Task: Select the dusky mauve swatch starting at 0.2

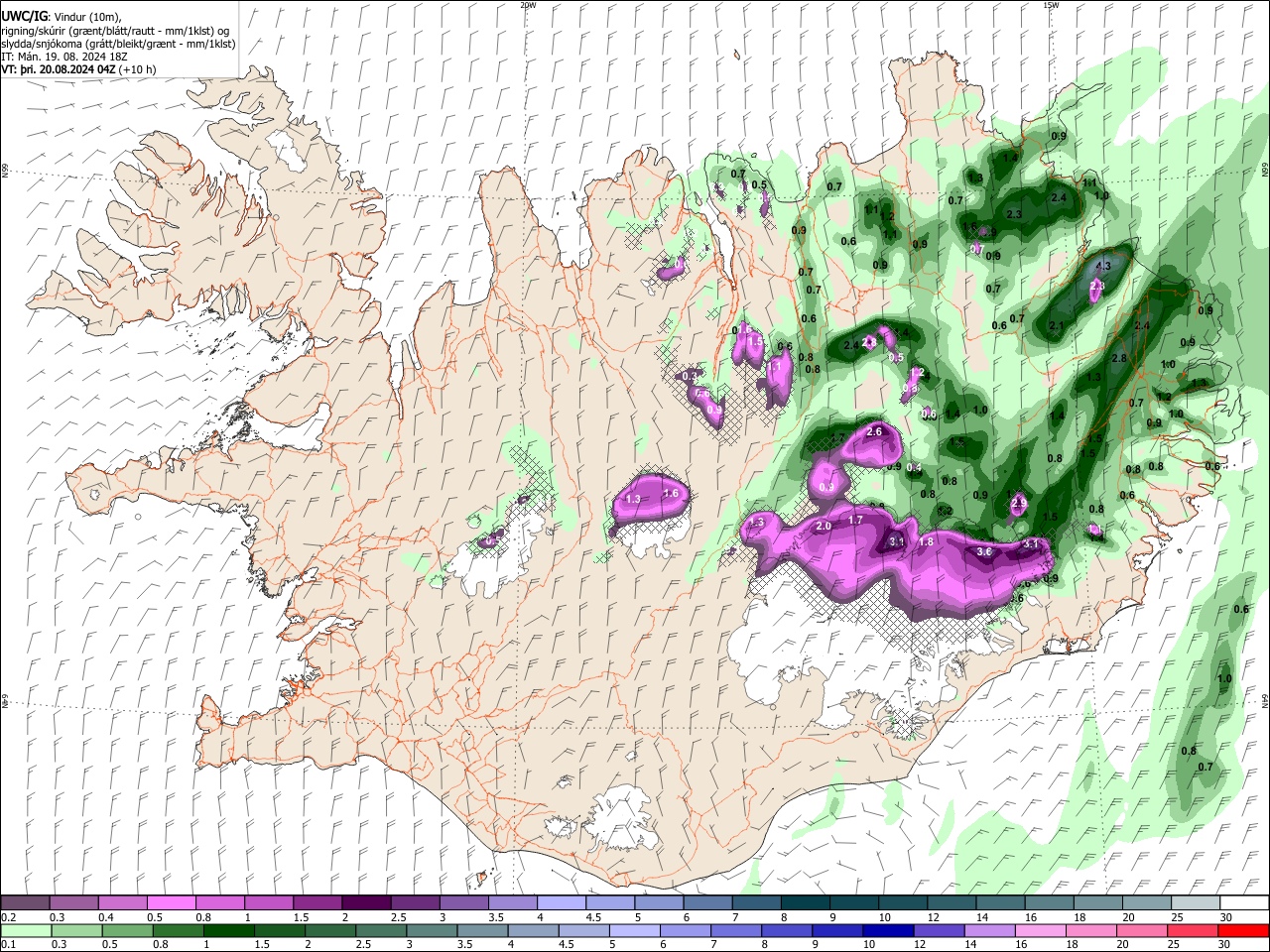Action: click(25, 903)
